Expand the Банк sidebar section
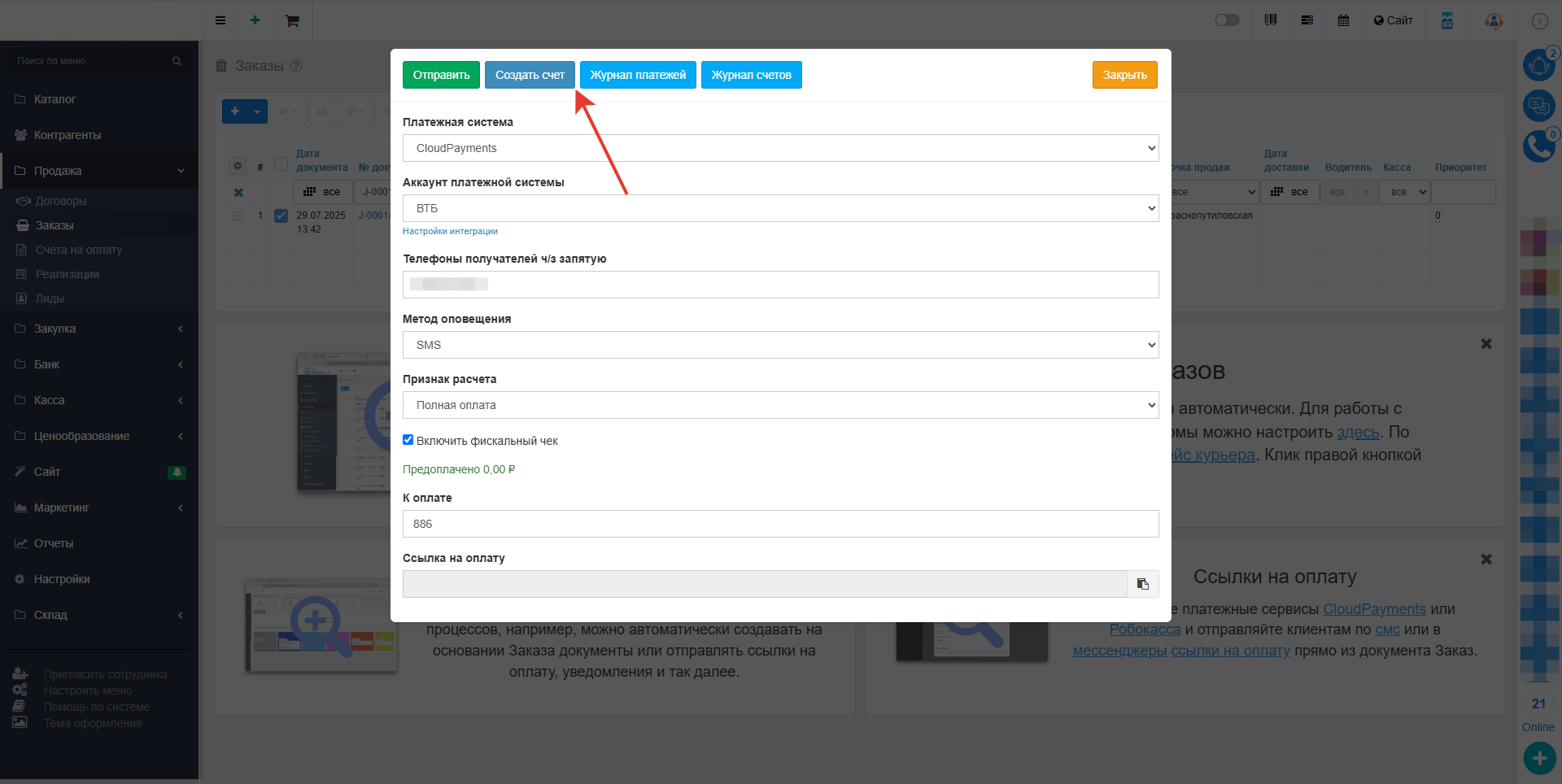The width and height of the screenshot is (1562, 784). [x=99, y=364]
